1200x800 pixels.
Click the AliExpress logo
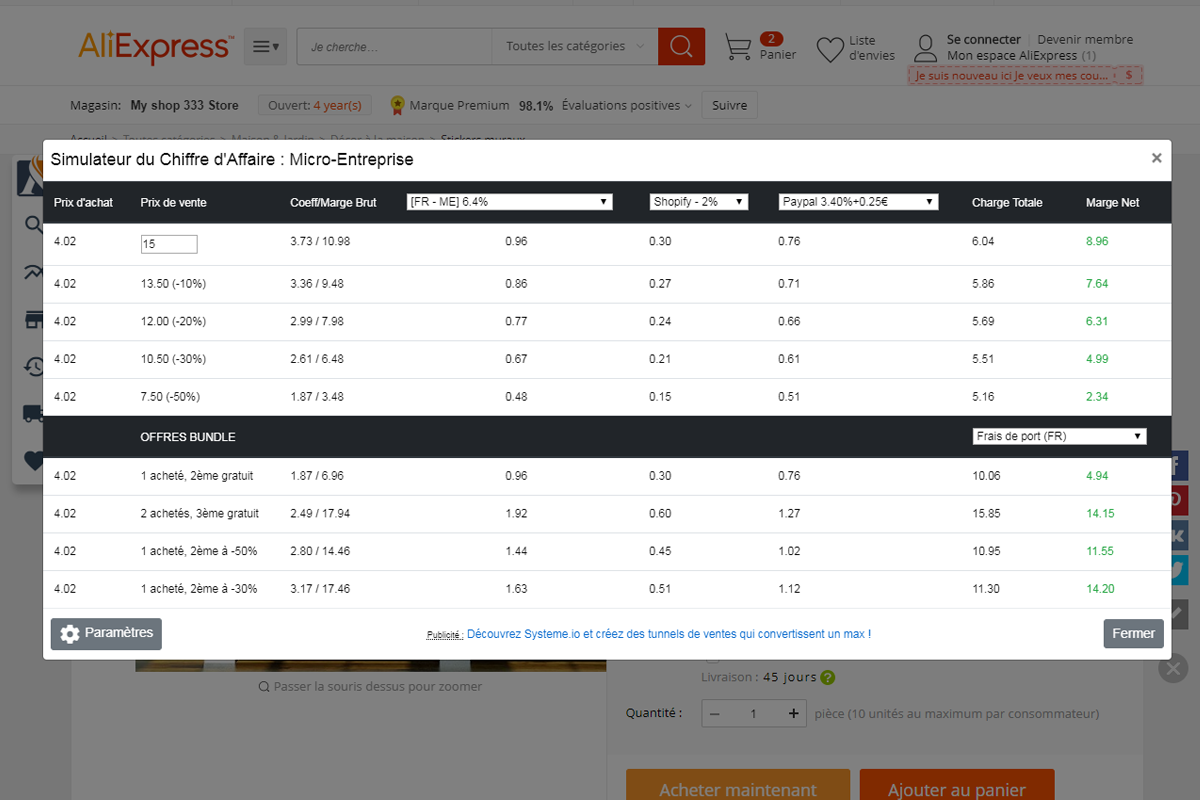[x=156, y=46]
